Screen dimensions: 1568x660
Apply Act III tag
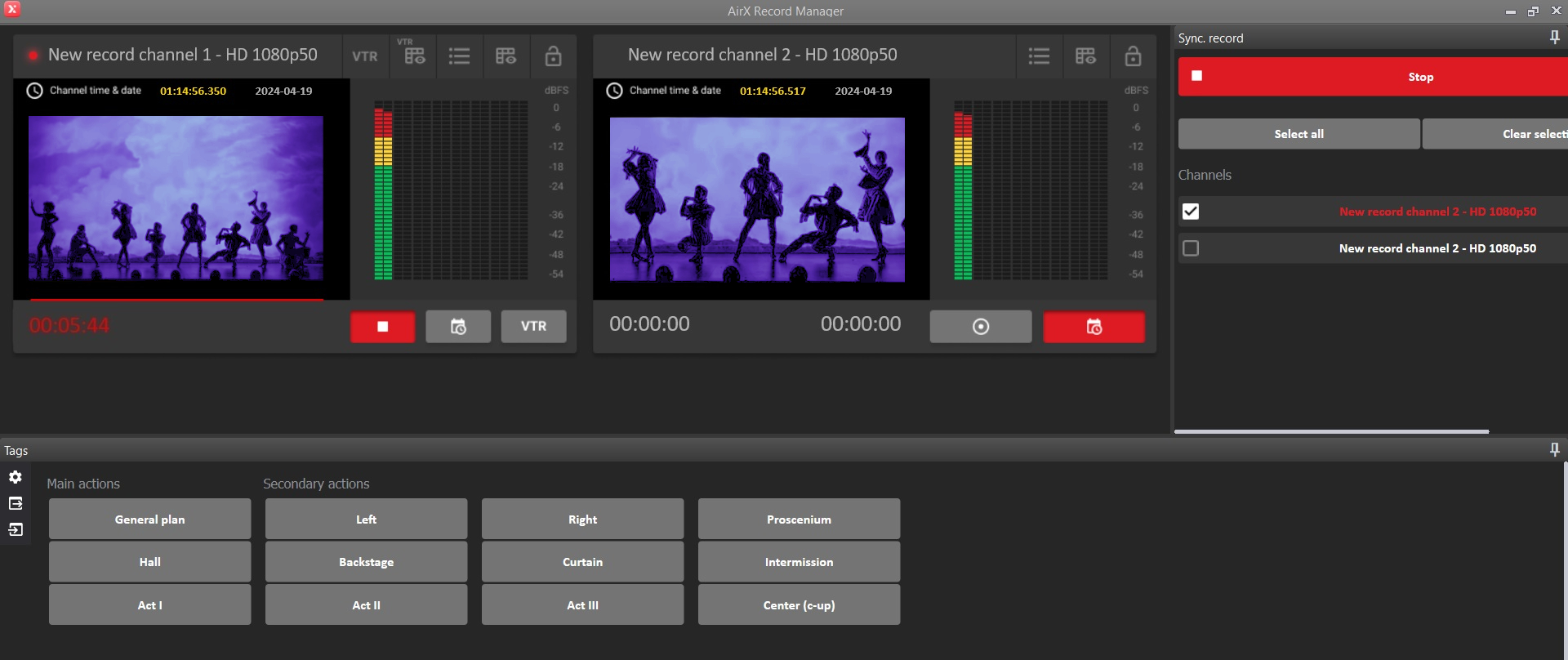(582, 604)
